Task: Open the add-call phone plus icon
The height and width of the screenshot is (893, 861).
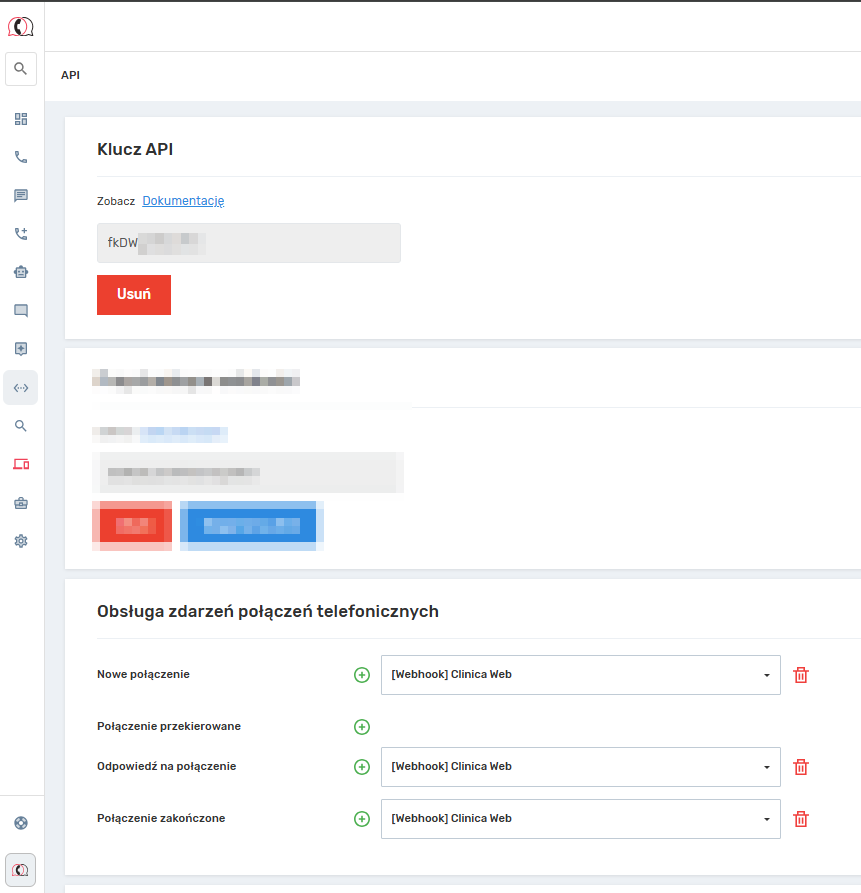Action: (21, 234)
